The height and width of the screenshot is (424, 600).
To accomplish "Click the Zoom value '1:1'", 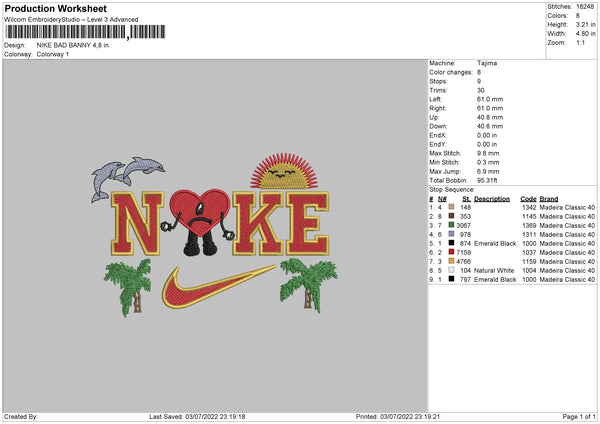I will point(580,42).
